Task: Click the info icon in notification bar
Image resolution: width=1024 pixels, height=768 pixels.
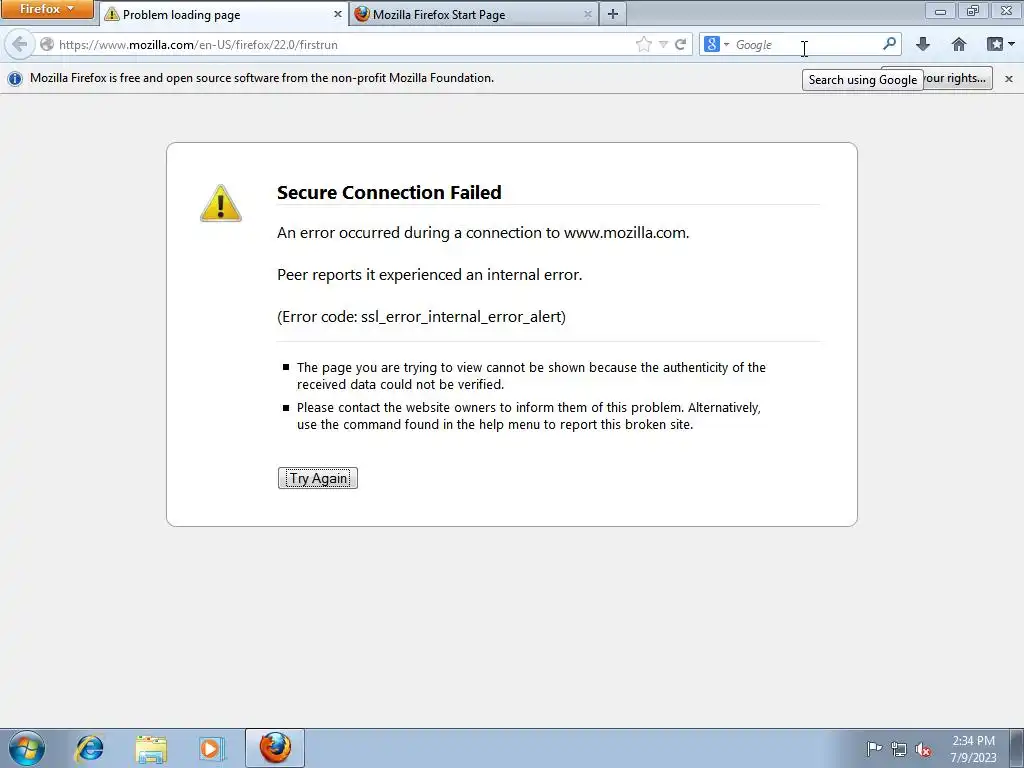Action: [14, 78]
